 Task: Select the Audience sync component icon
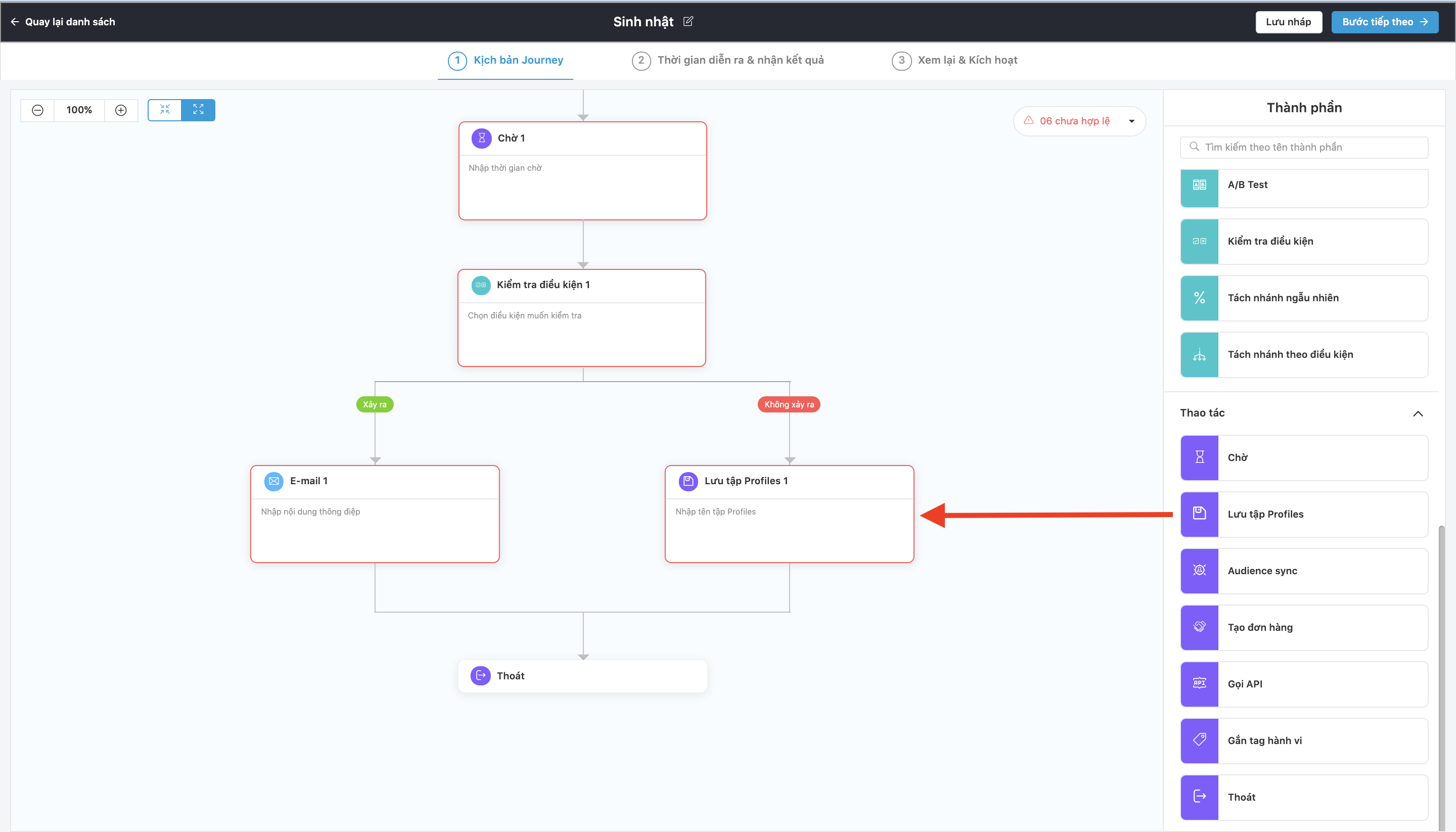click(1199, 570)
